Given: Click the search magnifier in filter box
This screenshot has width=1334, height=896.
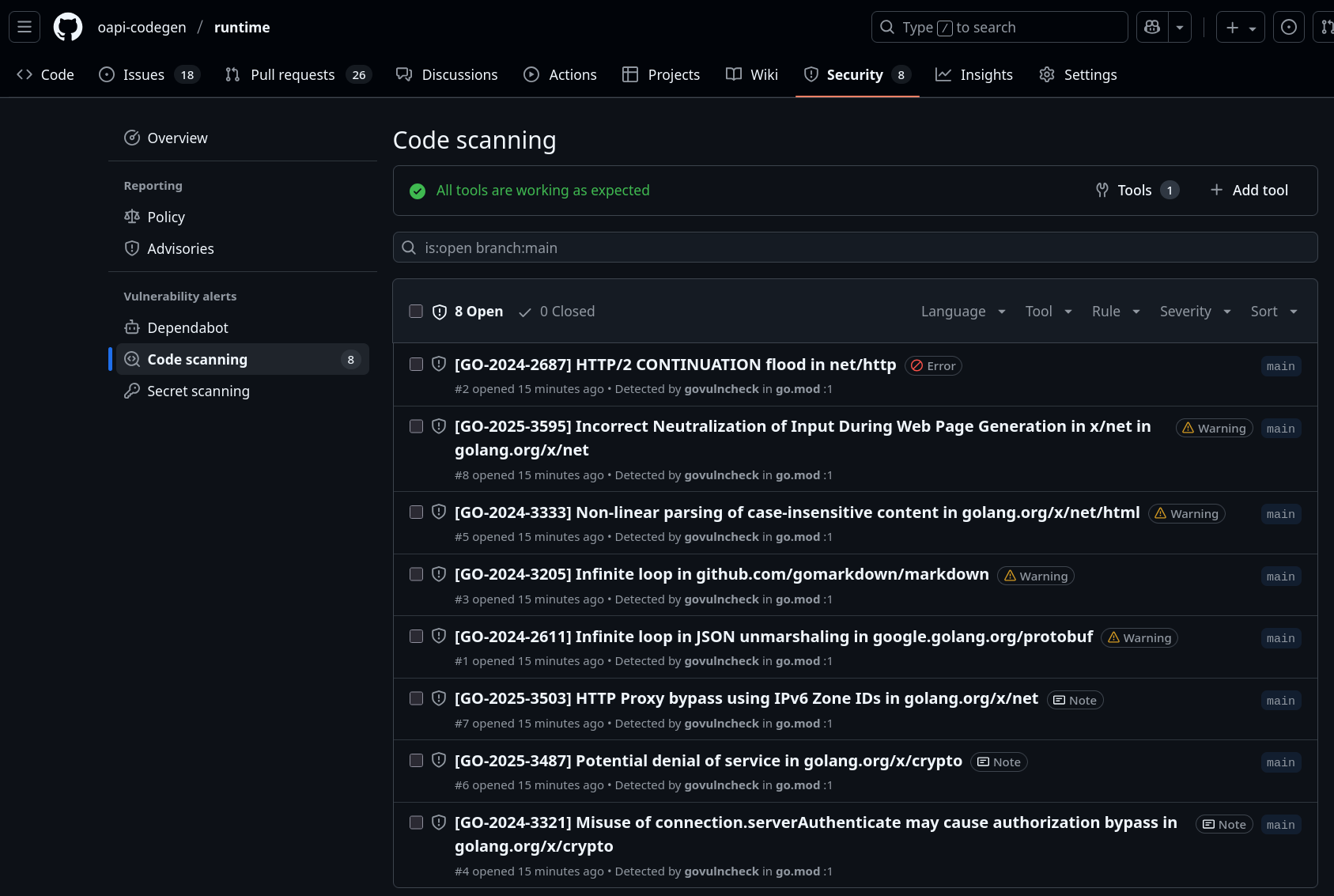Looking at the screenshot, I should (x=409, y=248).
